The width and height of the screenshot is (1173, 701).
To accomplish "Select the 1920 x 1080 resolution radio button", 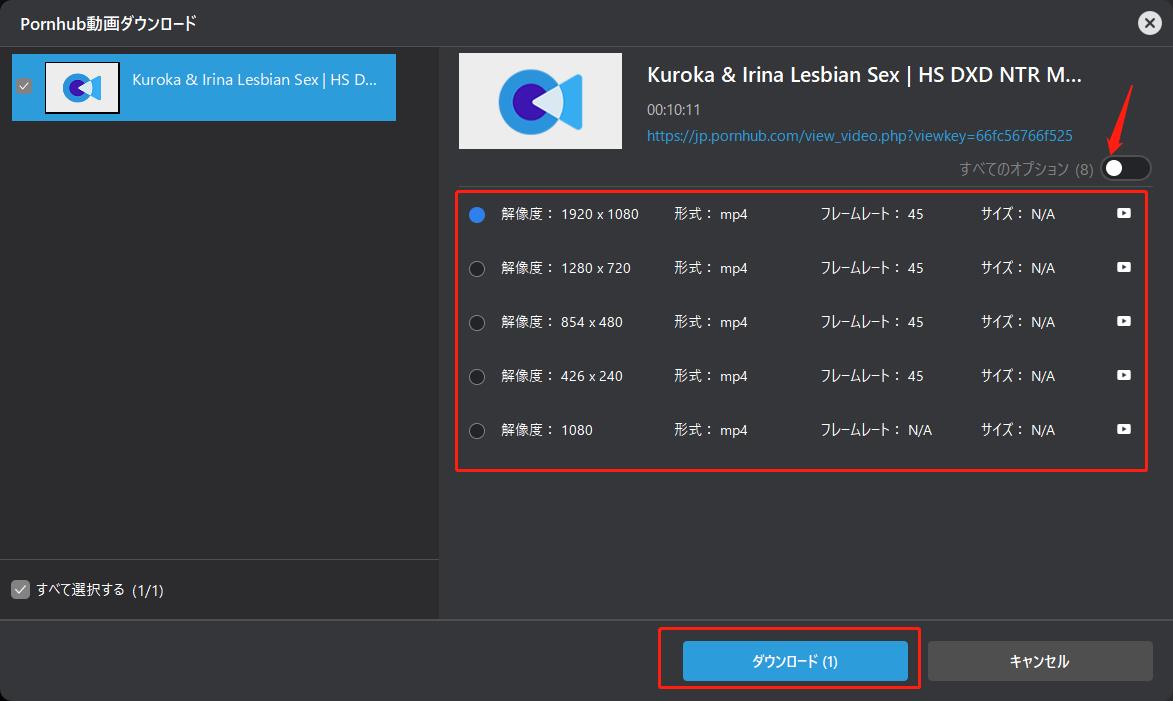I will pos(477,215).
